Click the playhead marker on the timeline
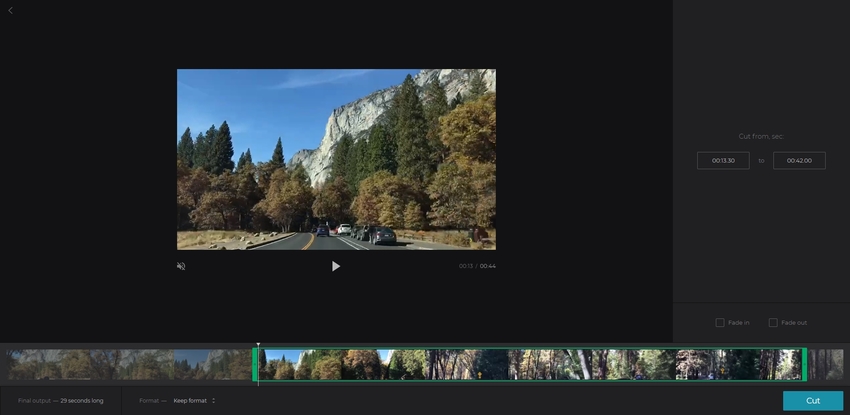Image resolution: width=850 pixels, height=415 pixels. 258,347
